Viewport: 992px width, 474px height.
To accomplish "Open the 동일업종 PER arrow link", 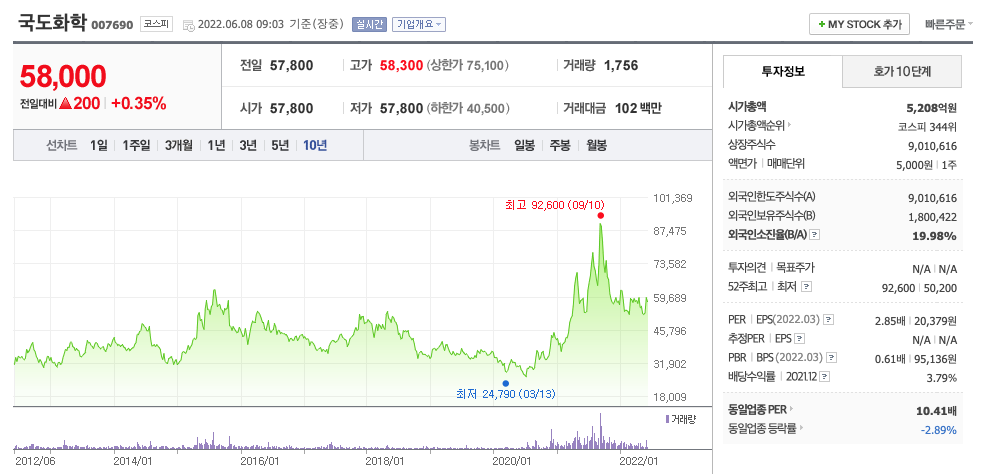I will [762, 409].
